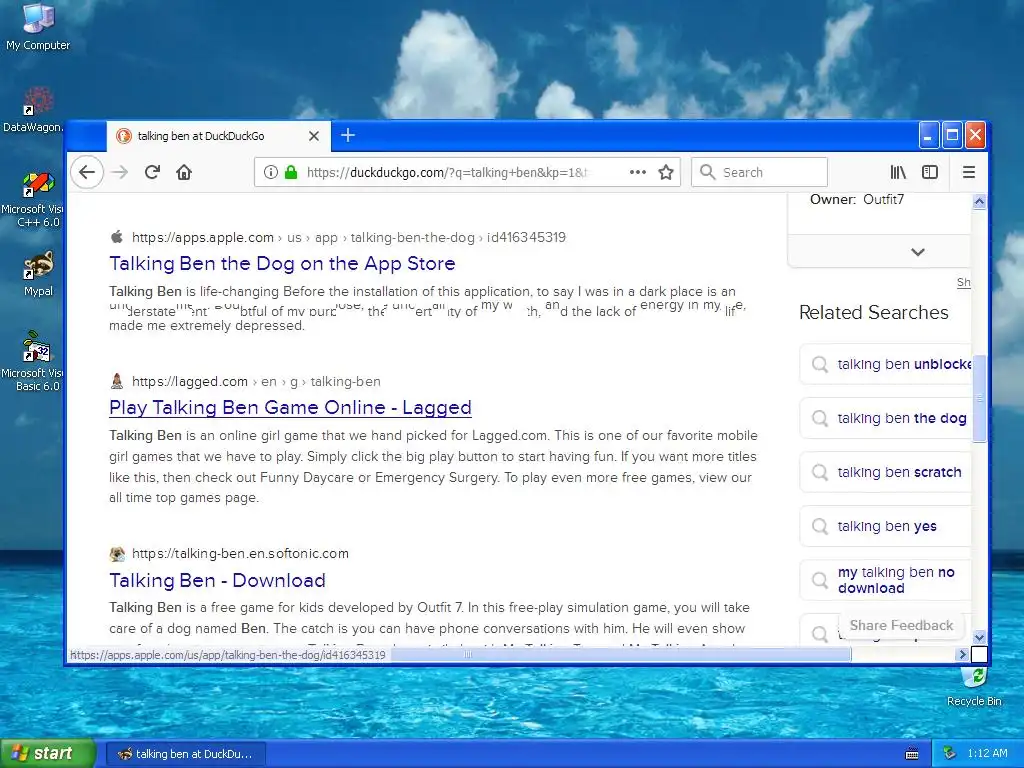Open the browser home page
The height and width of the screenshot is (768, 1024).
tap(184, 172)
